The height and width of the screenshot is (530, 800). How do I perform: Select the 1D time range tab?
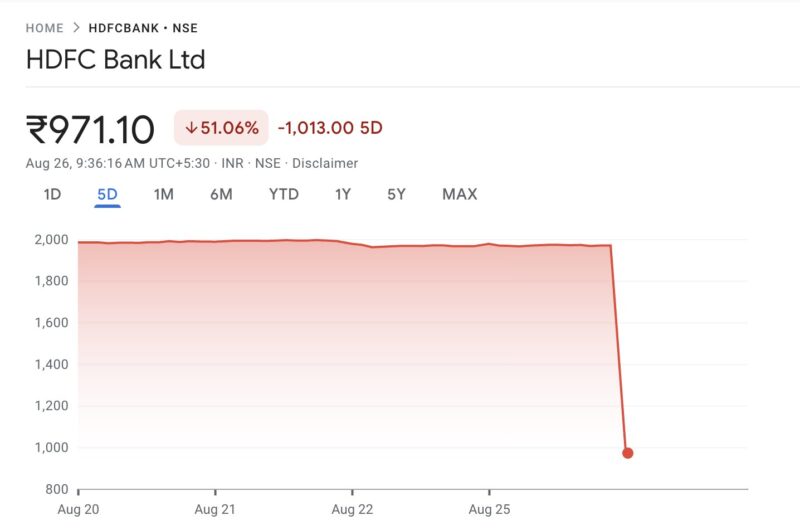(52, 194)
